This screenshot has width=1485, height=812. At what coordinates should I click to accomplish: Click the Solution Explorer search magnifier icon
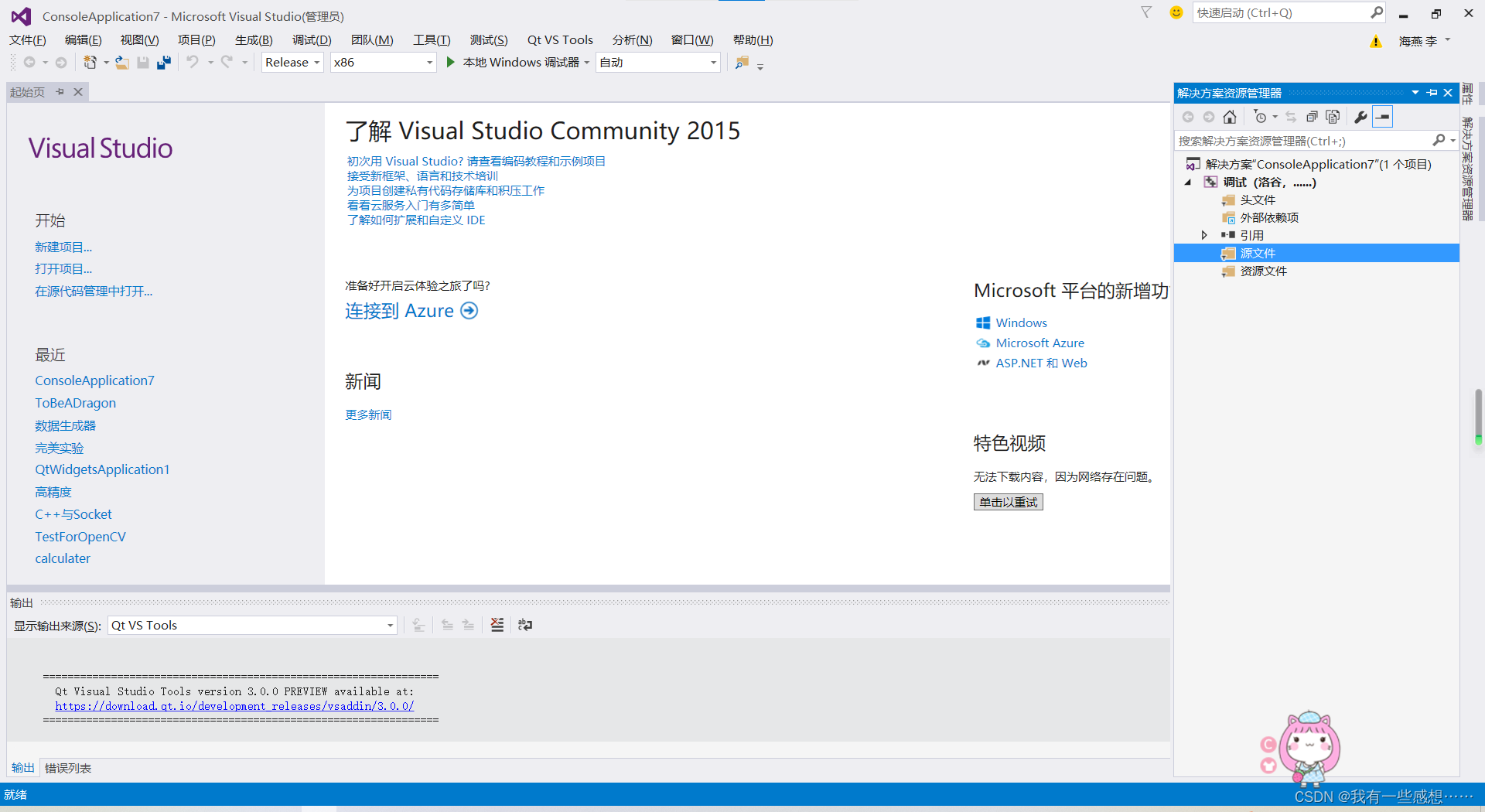pos(1439,140)
